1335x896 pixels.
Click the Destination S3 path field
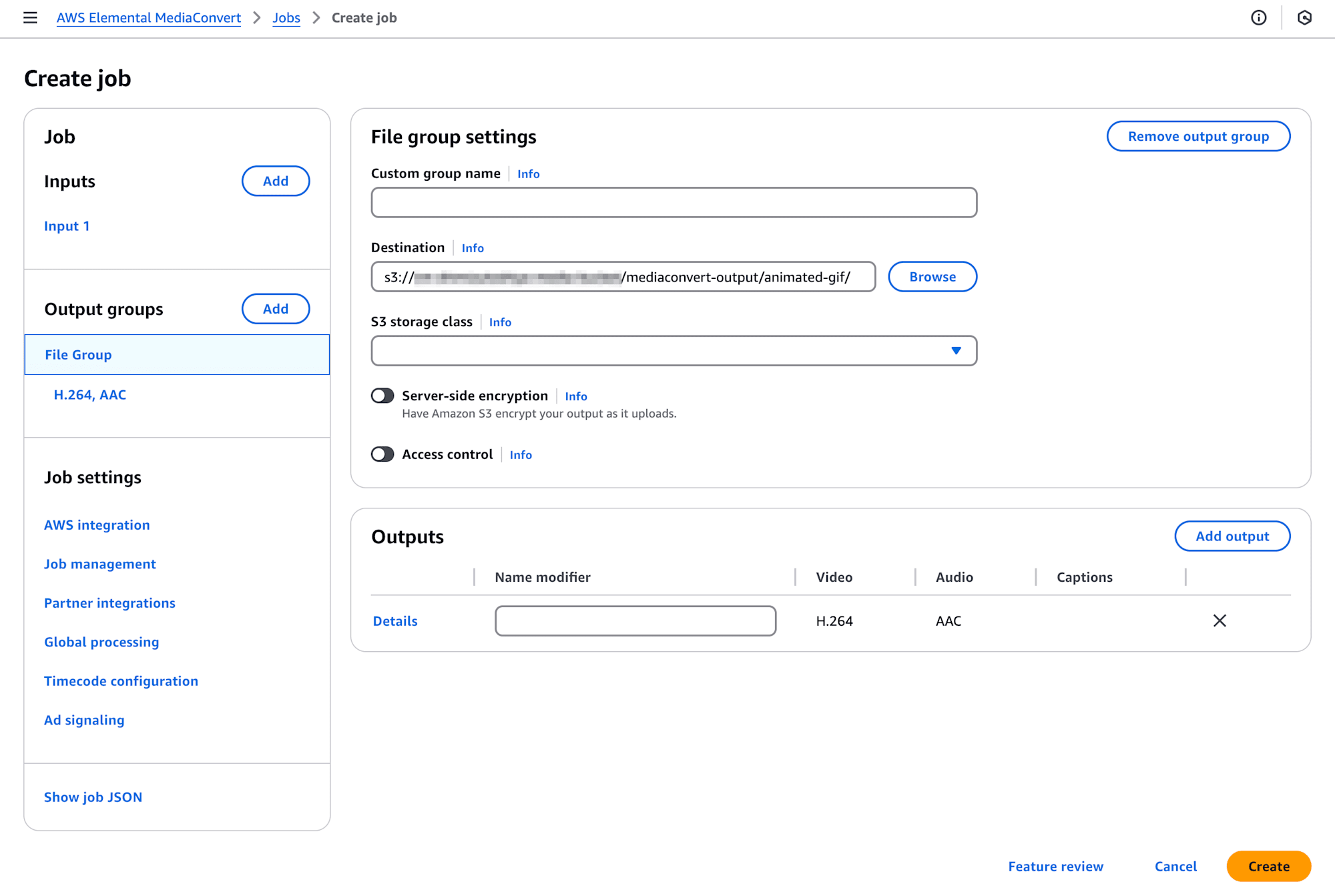pos(623,277)
